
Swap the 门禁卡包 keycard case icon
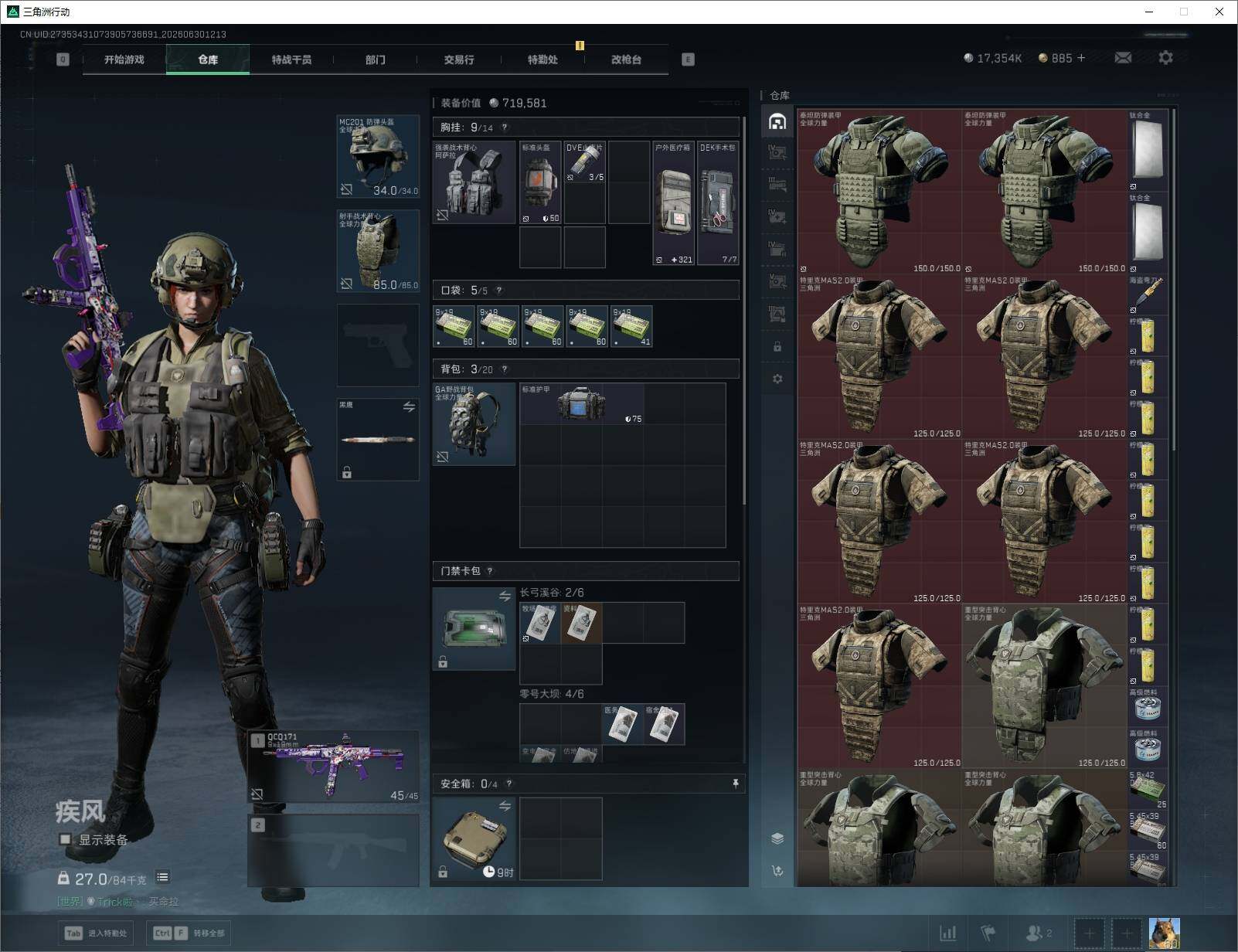[505, 596]
